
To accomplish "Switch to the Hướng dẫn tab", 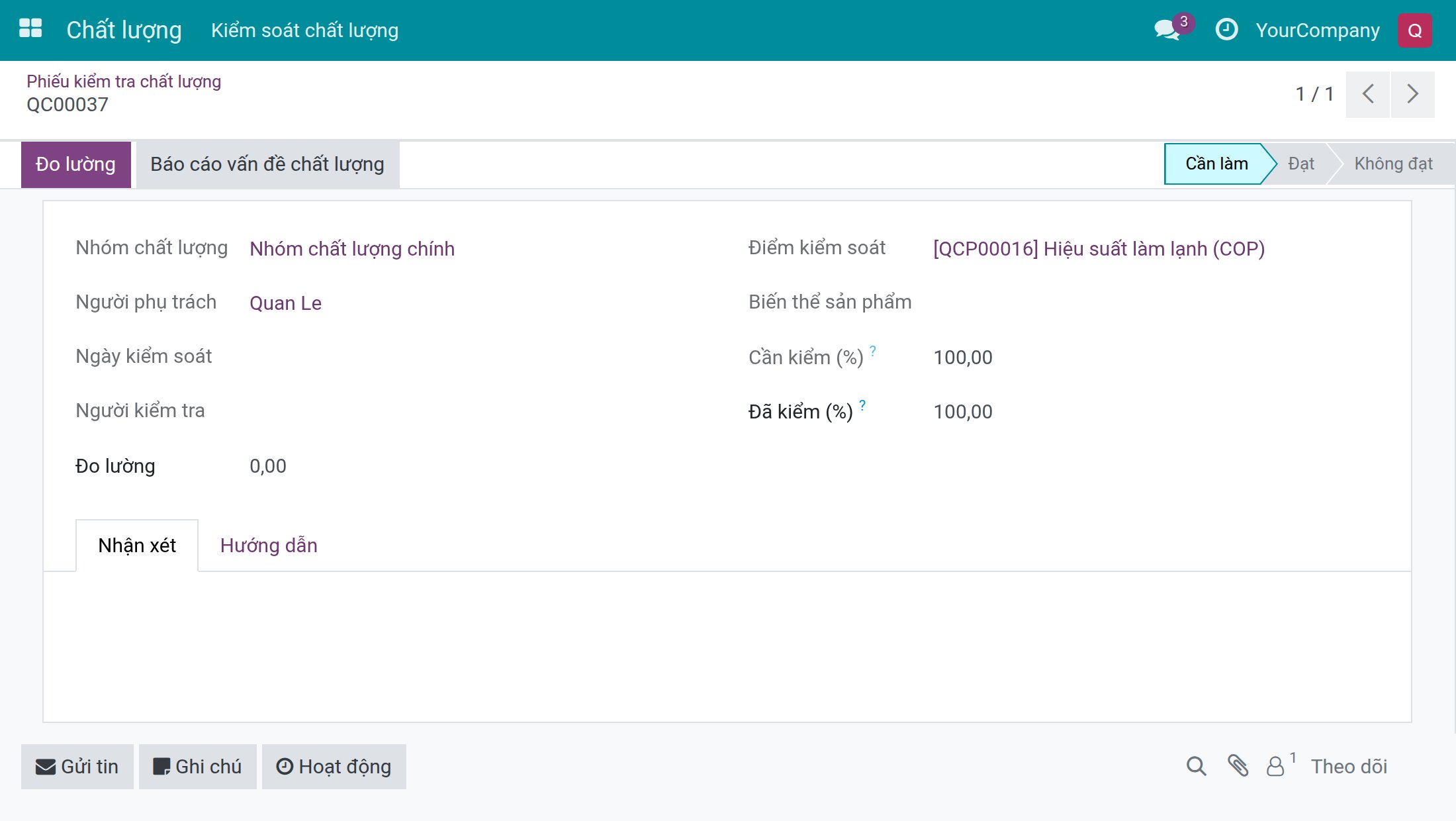I will click(269, 546).
